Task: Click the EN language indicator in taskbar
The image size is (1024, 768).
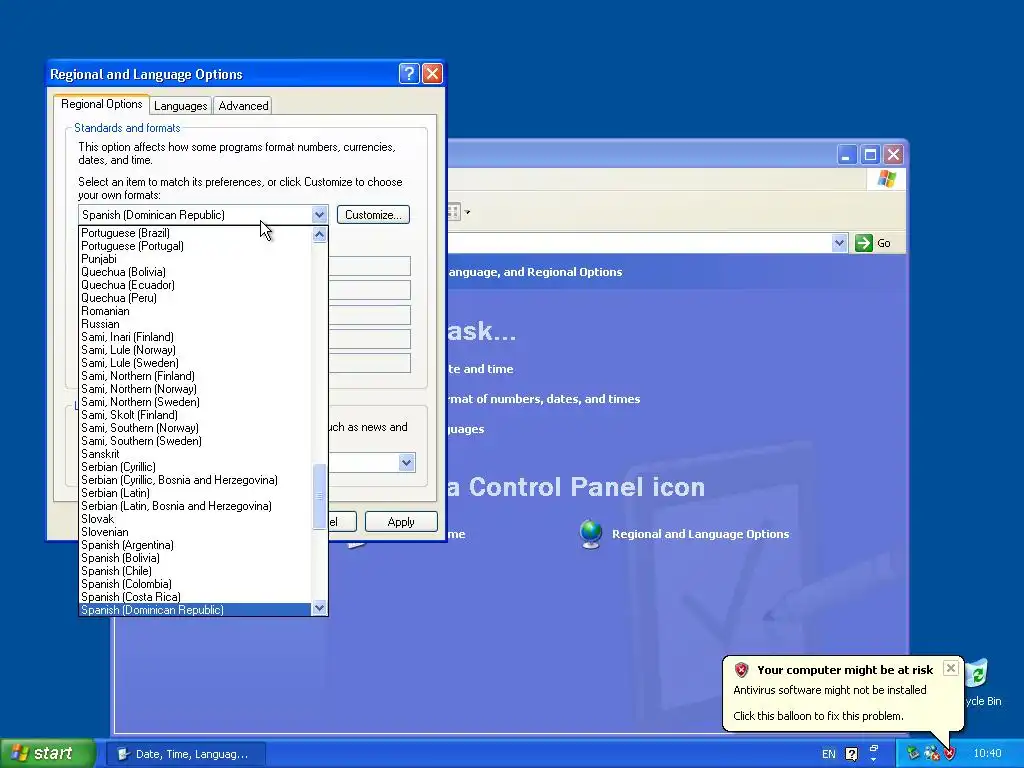Action: [x=829, y=754]
